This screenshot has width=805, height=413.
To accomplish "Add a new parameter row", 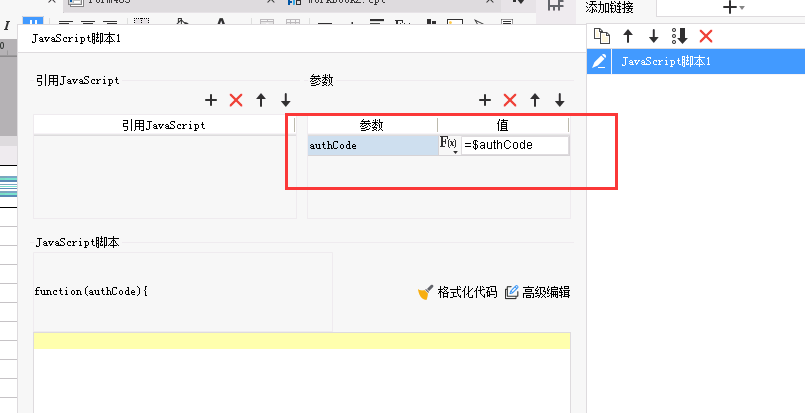I will tap(485, 100).
